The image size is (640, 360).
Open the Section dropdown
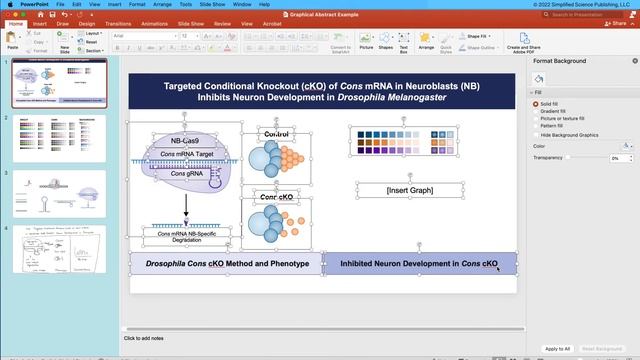(91, 51)
